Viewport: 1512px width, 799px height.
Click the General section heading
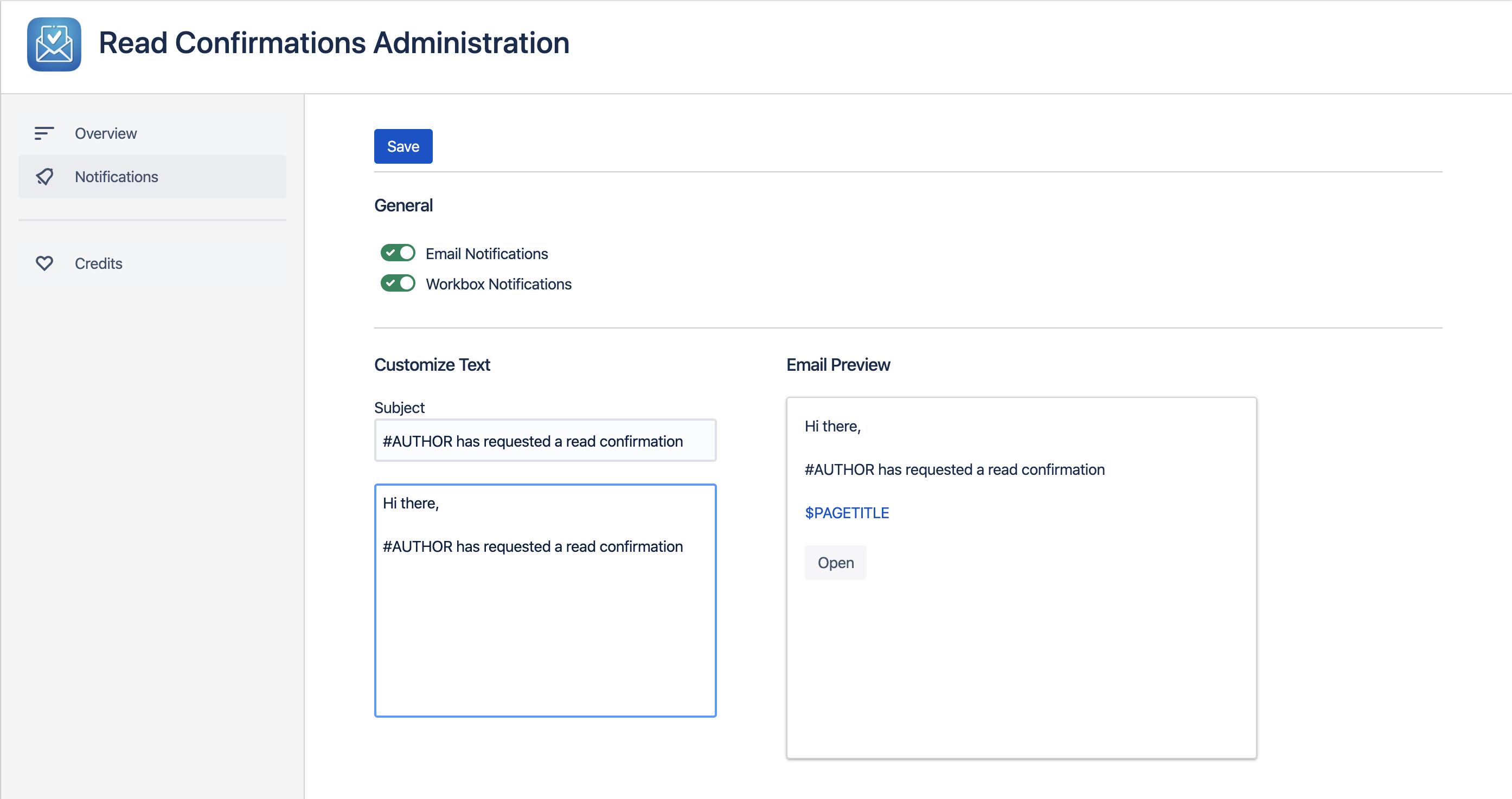pyautogui.click(x=403, y=205)
